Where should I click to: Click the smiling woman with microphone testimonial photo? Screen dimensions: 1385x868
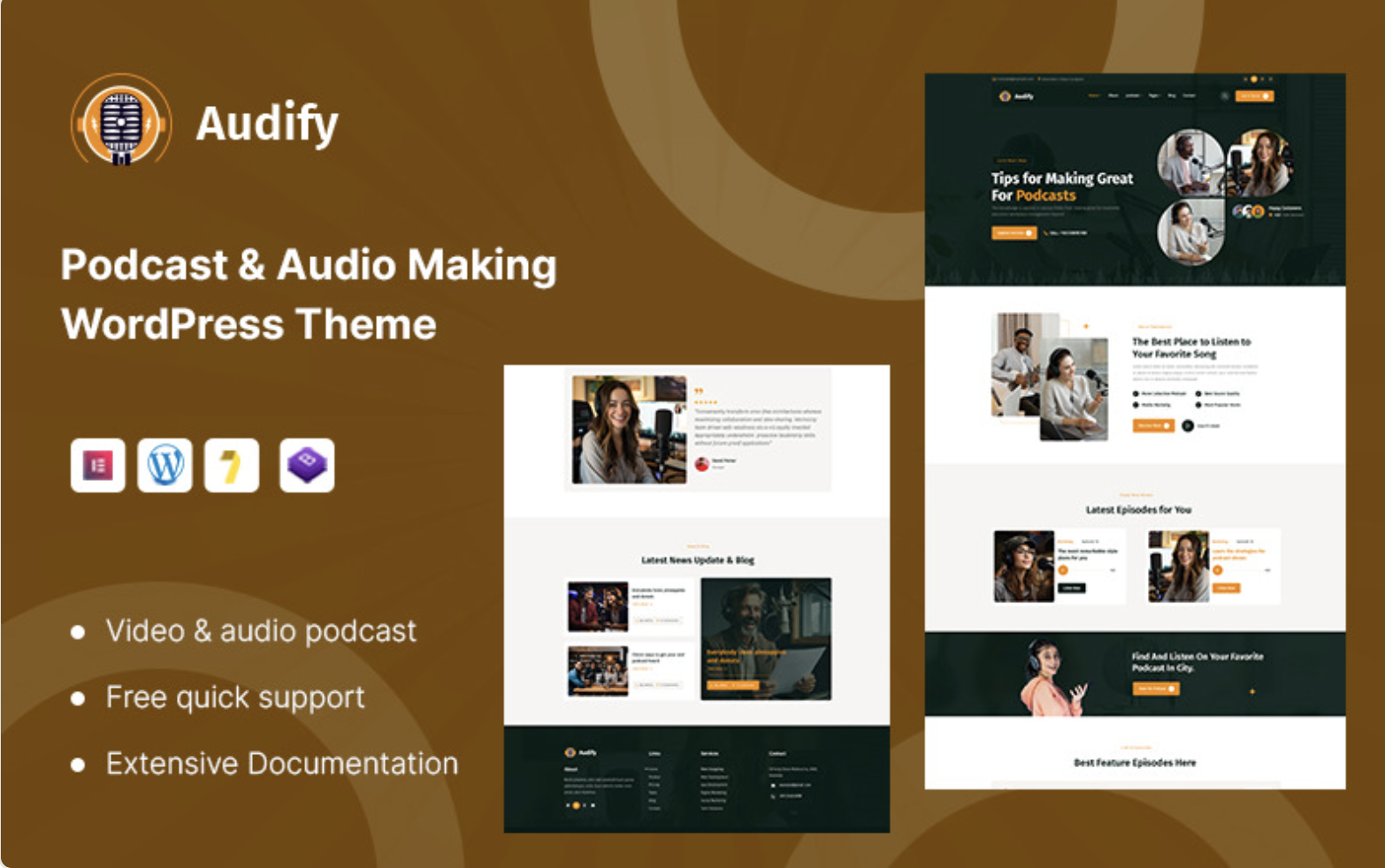629,430
